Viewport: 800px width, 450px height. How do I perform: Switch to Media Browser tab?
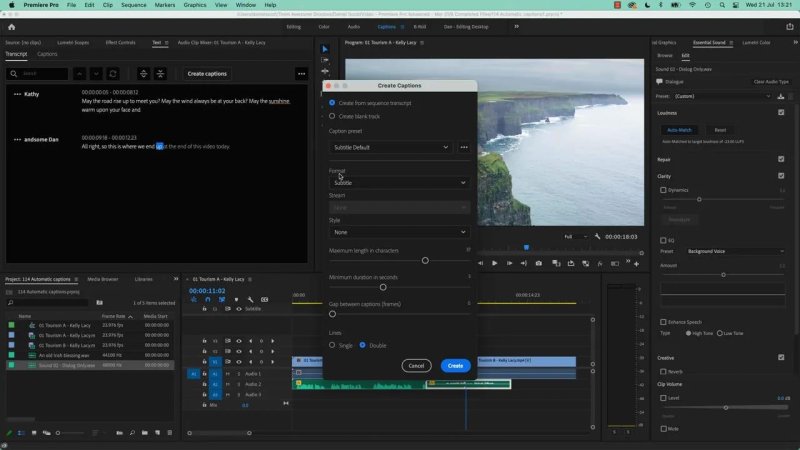pos(103,280)
